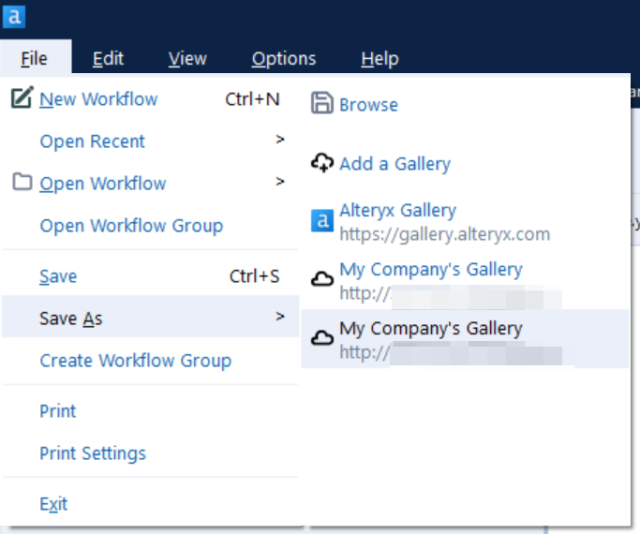This screenshot has width=640, height=534.
Task: Open the Help menu
Action: 380,58
